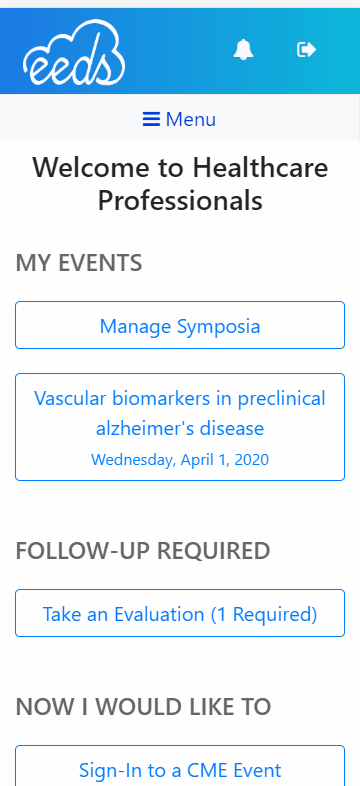Select Sign-In to a CME Event
360x786 pixels.
click(180, 765)
